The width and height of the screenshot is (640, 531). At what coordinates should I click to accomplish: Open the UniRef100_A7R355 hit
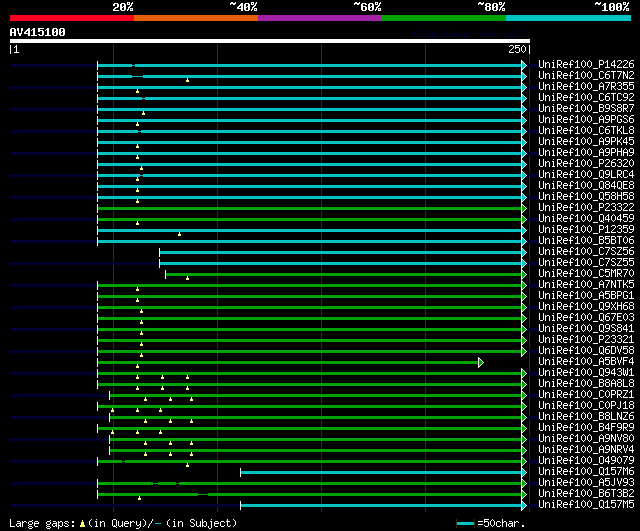tap(586, 87)
